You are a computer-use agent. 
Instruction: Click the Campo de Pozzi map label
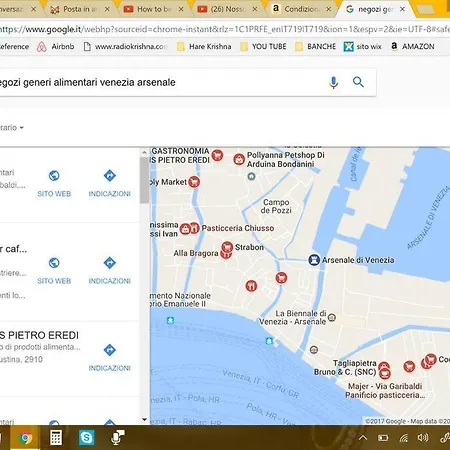pyautogui.click(x=276, y=206)
